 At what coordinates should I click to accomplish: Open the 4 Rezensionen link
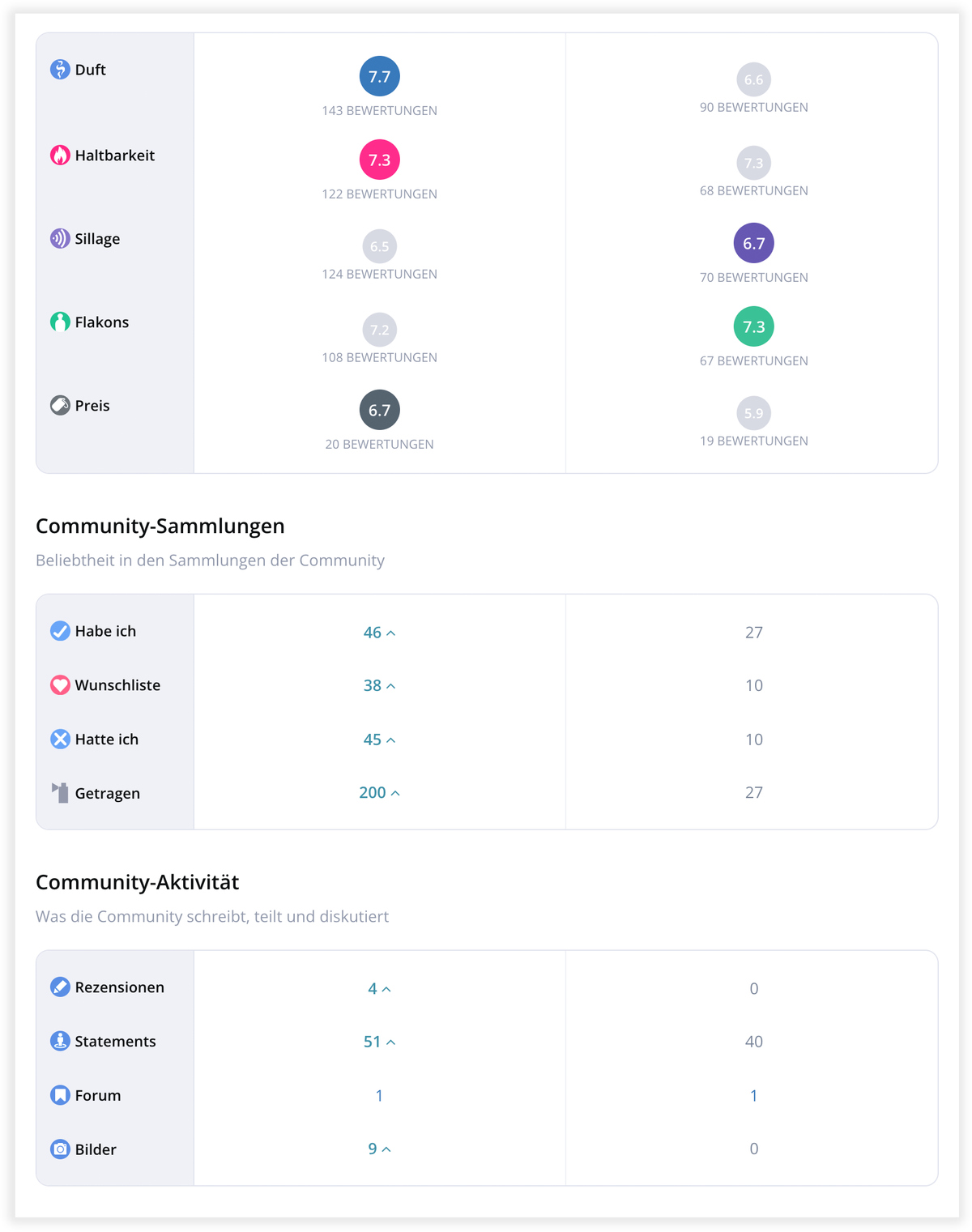[379, 988]
